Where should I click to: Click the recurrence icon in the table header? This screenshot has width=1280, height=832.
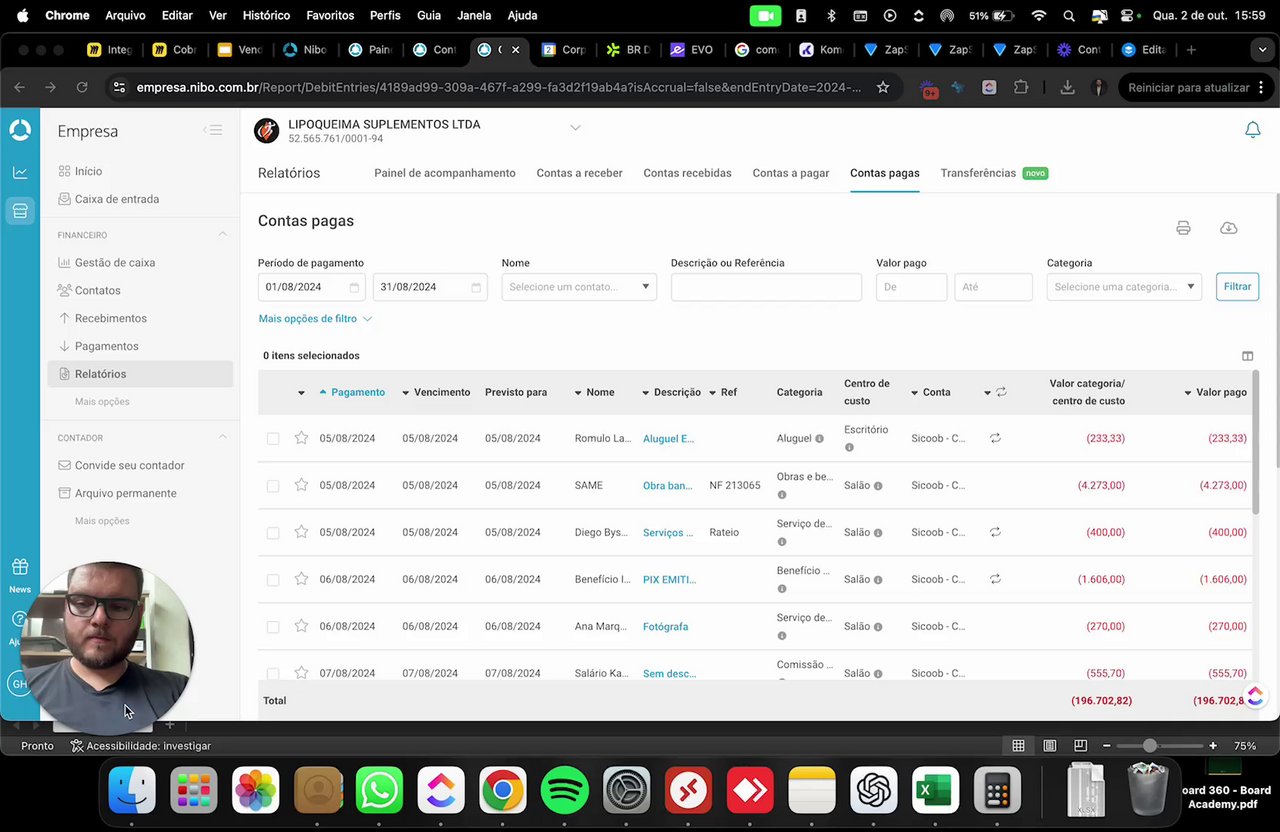pyautogui.click(x=1001, y=392)
